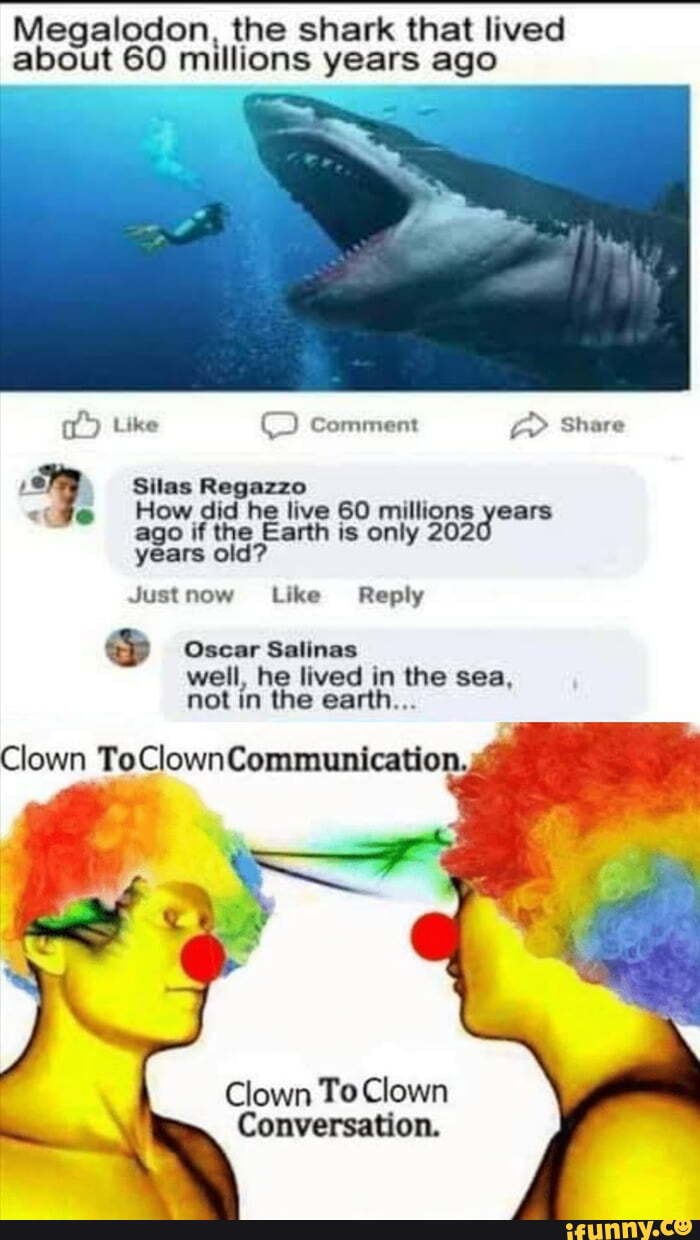Click the scuba diver in the photo
This screenshot has height=1240, width=700.
point(180,227)
